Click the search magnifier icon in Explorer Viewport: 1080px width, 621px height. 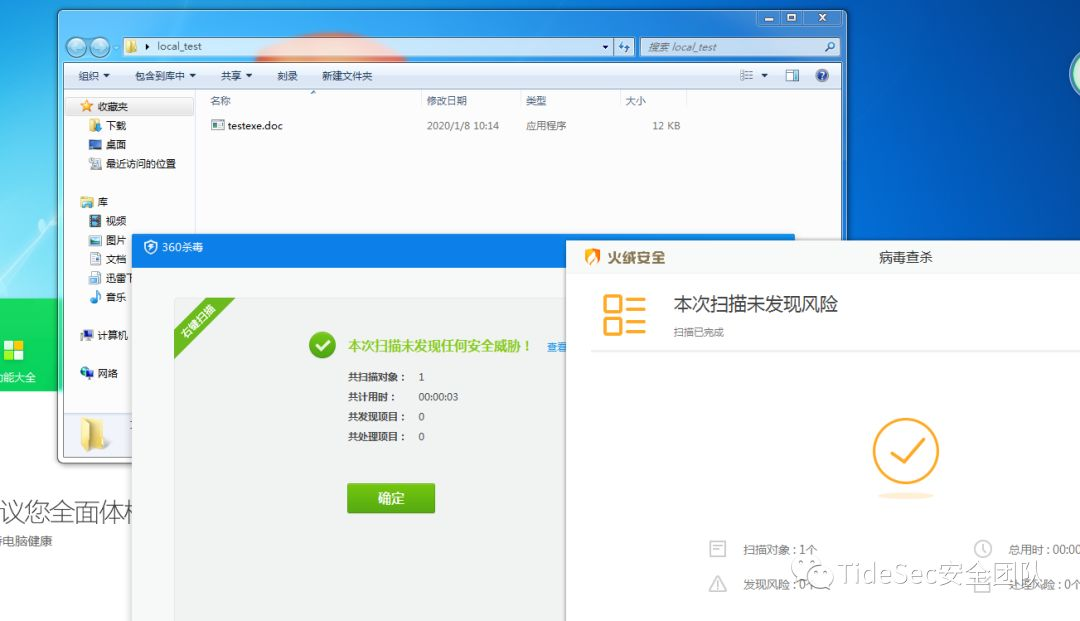click(x=829, y=47)
